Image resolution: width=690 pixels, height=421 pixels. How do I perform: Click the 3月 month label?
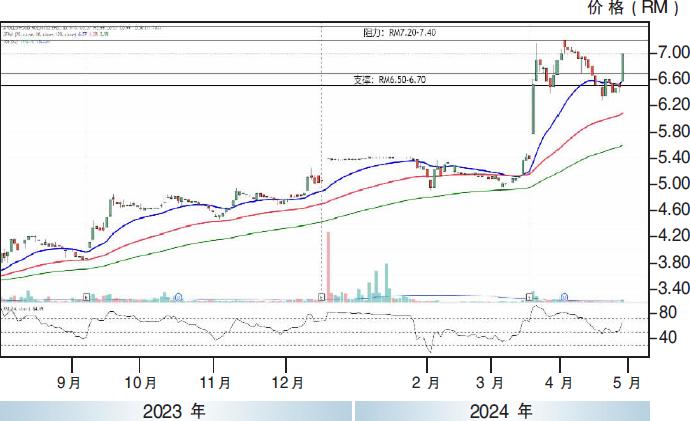coord(490,383)
